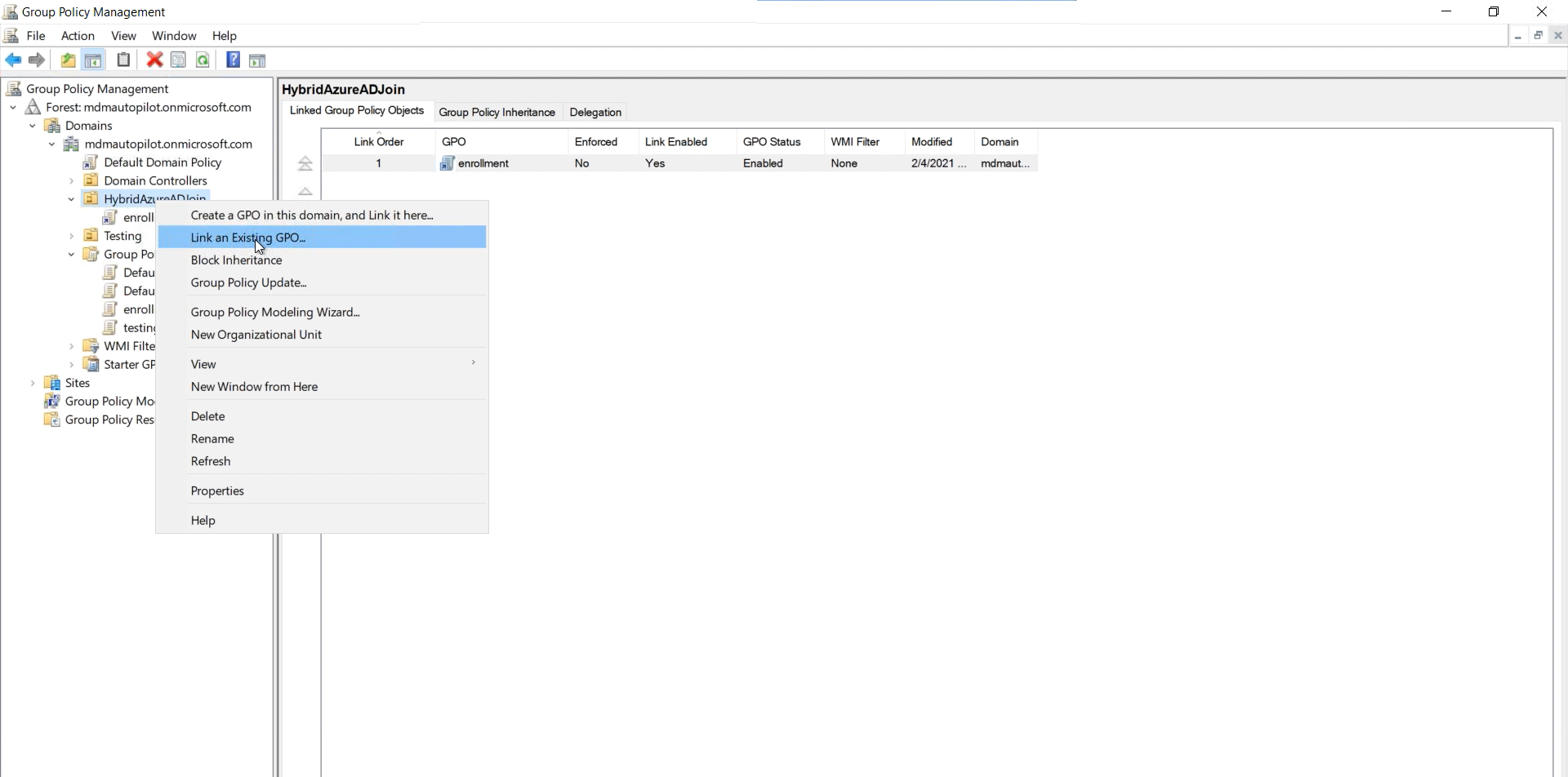Click the Group Policy Results node icon
Viewport: 1568px width, 777px height.
pos(52,420)
